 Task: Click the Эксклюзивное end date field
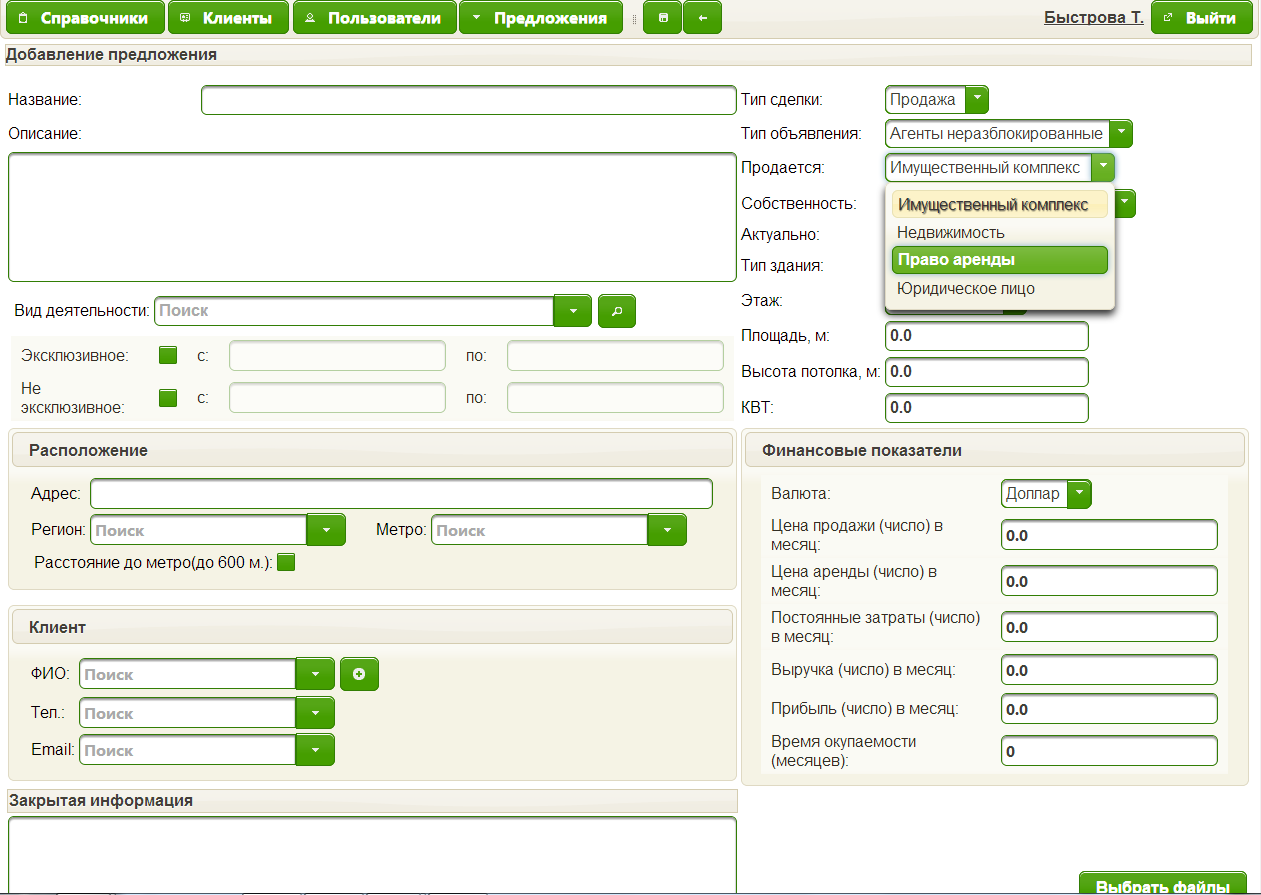tap(615, 356)
